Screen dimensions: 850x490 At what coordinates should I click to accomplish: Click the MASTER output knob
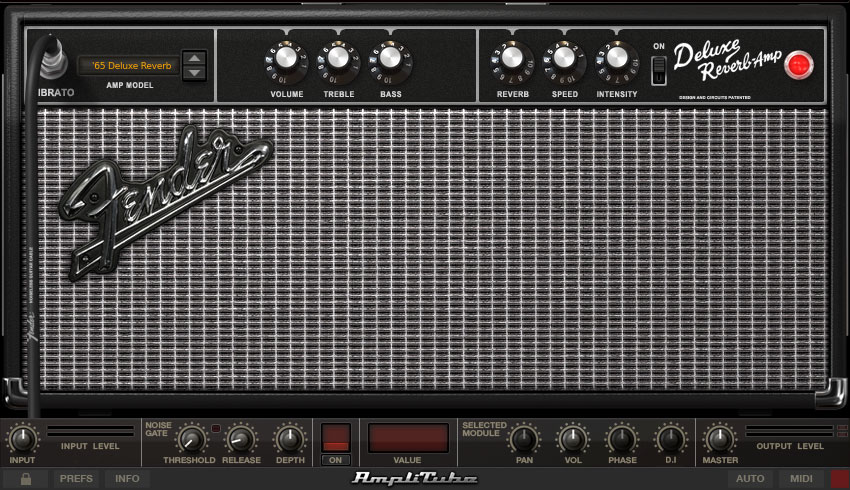tap(720, 440)
